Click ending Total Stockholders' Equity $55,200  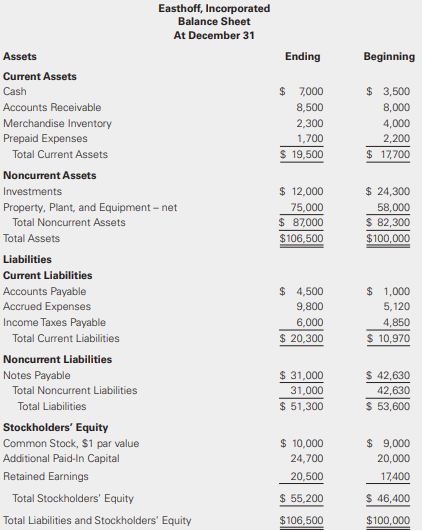tap(301, 499)
